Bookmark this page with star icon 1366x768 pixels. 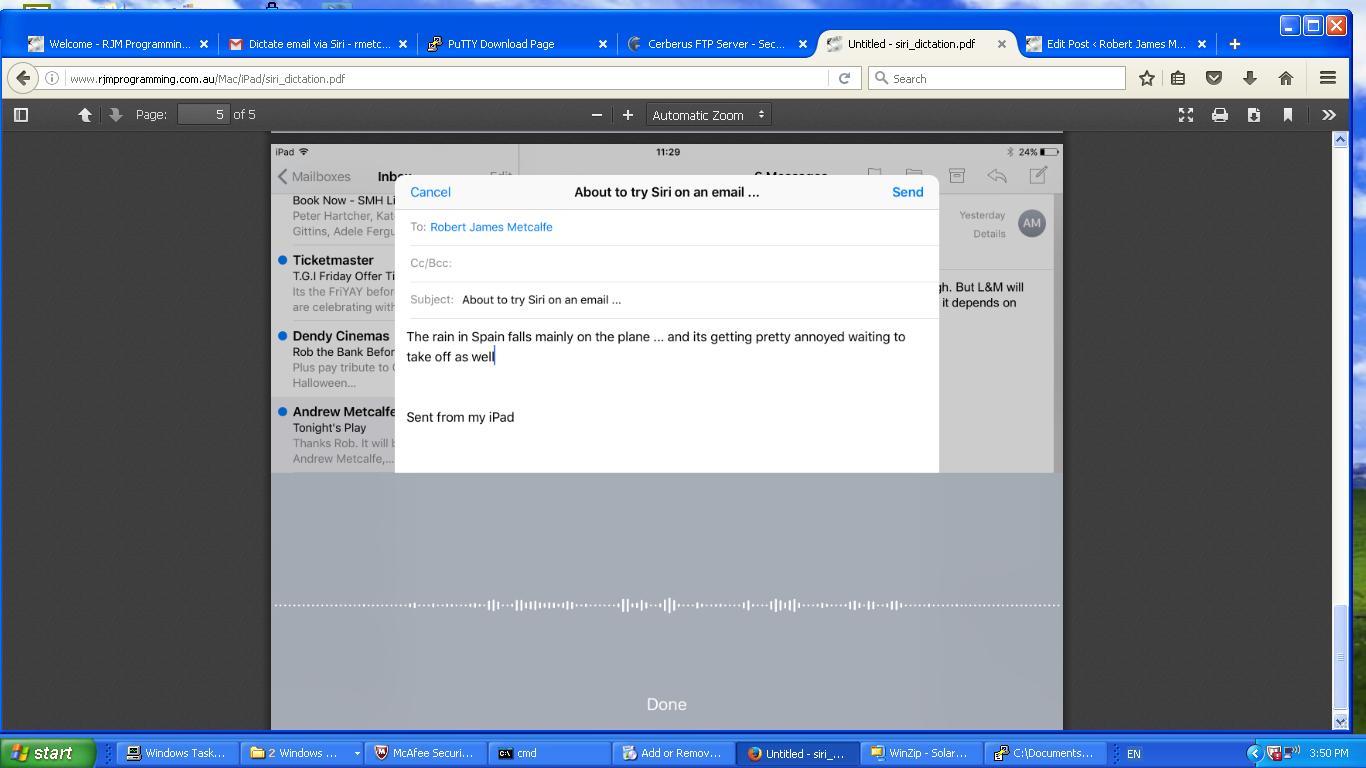point(1147,78)
